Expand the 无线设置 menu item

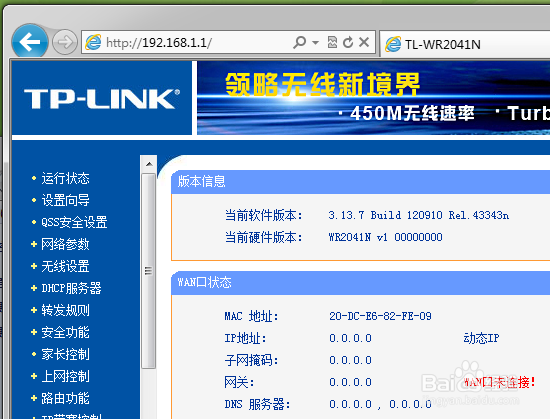[65, 266]
